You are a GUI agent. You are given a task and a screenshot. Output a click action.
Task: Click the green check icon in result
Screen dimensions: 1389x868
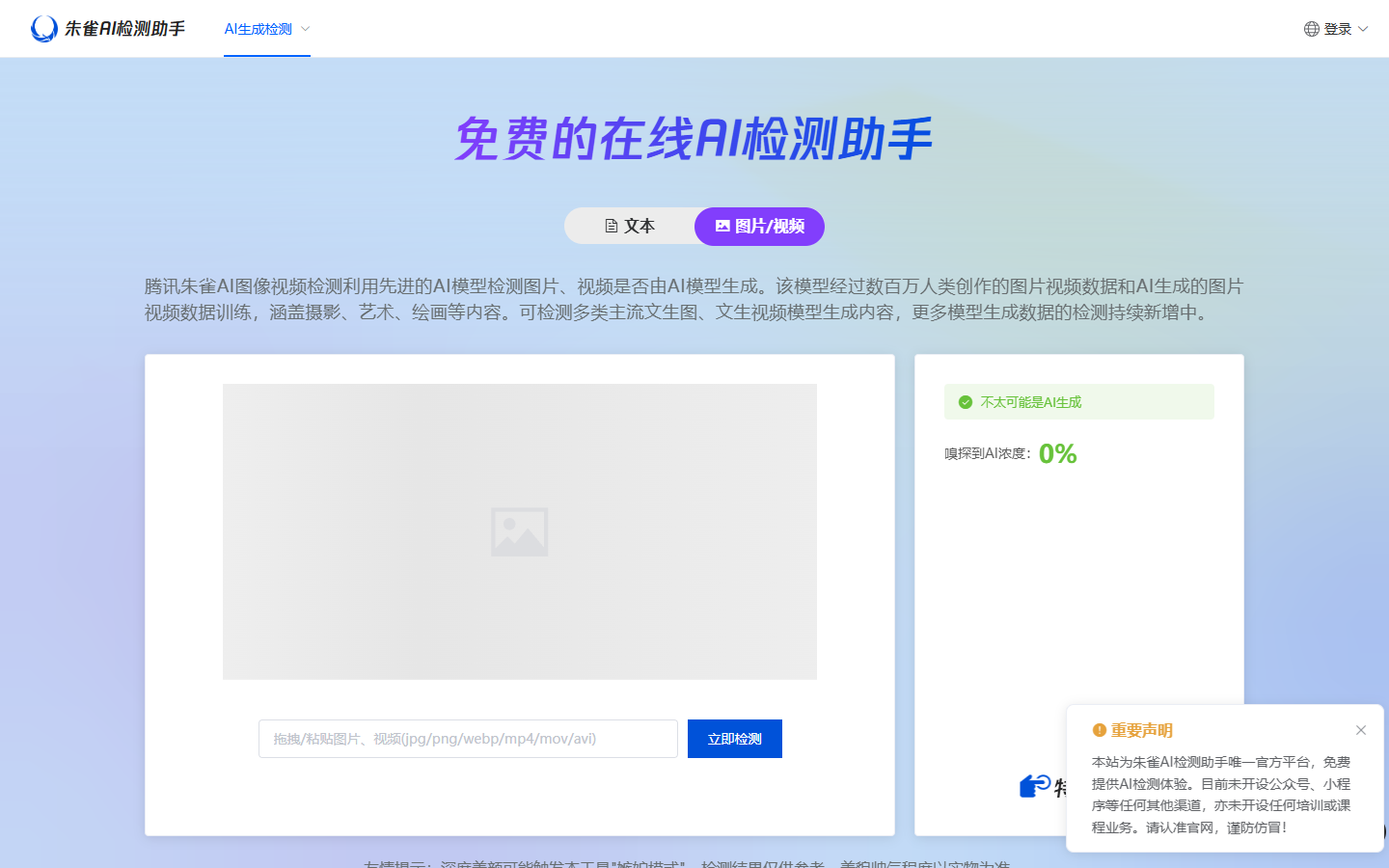(x=965, y=402)
